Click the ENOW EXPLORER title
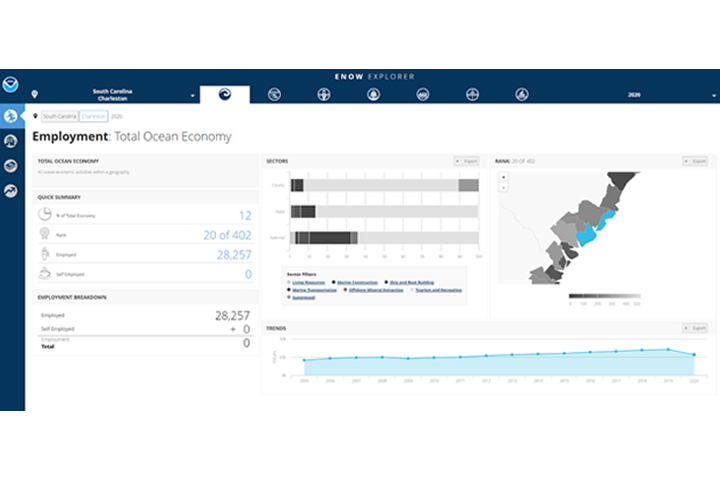720x480 pixels. point(374,77)
